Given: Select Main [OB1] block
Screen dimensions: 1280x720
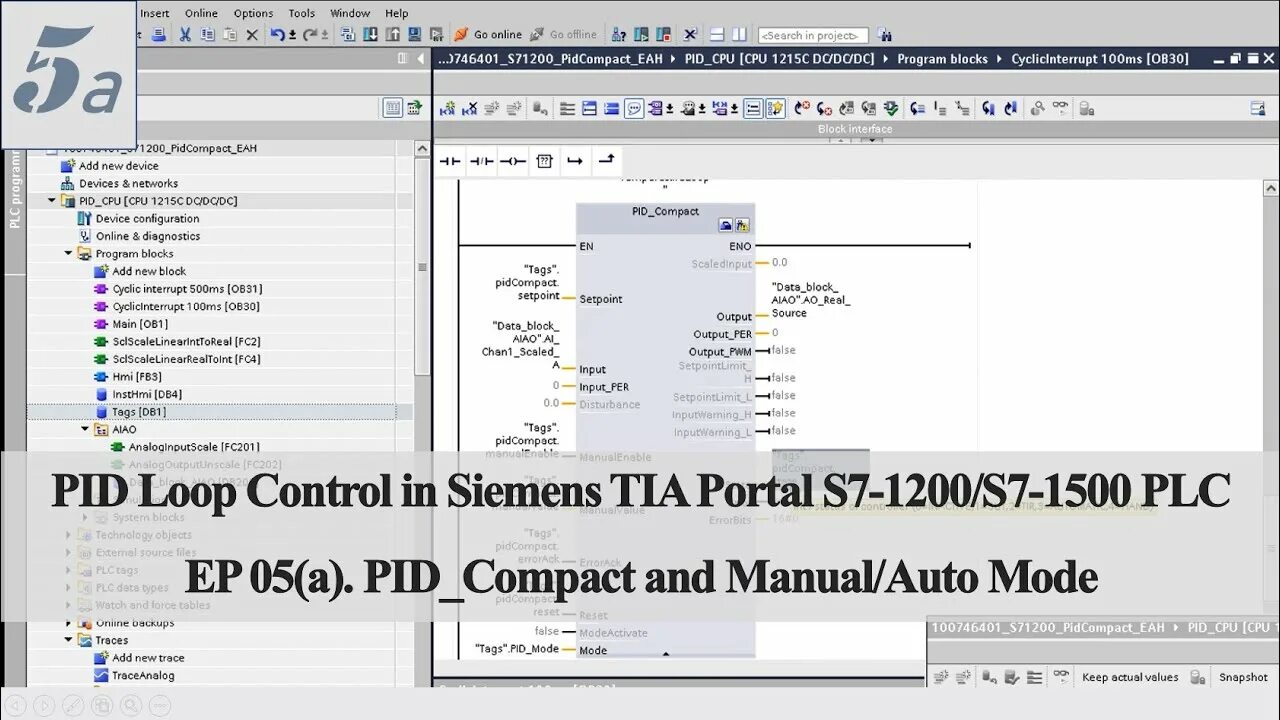Looking at the screenshot, I should [x=140, y=324].
